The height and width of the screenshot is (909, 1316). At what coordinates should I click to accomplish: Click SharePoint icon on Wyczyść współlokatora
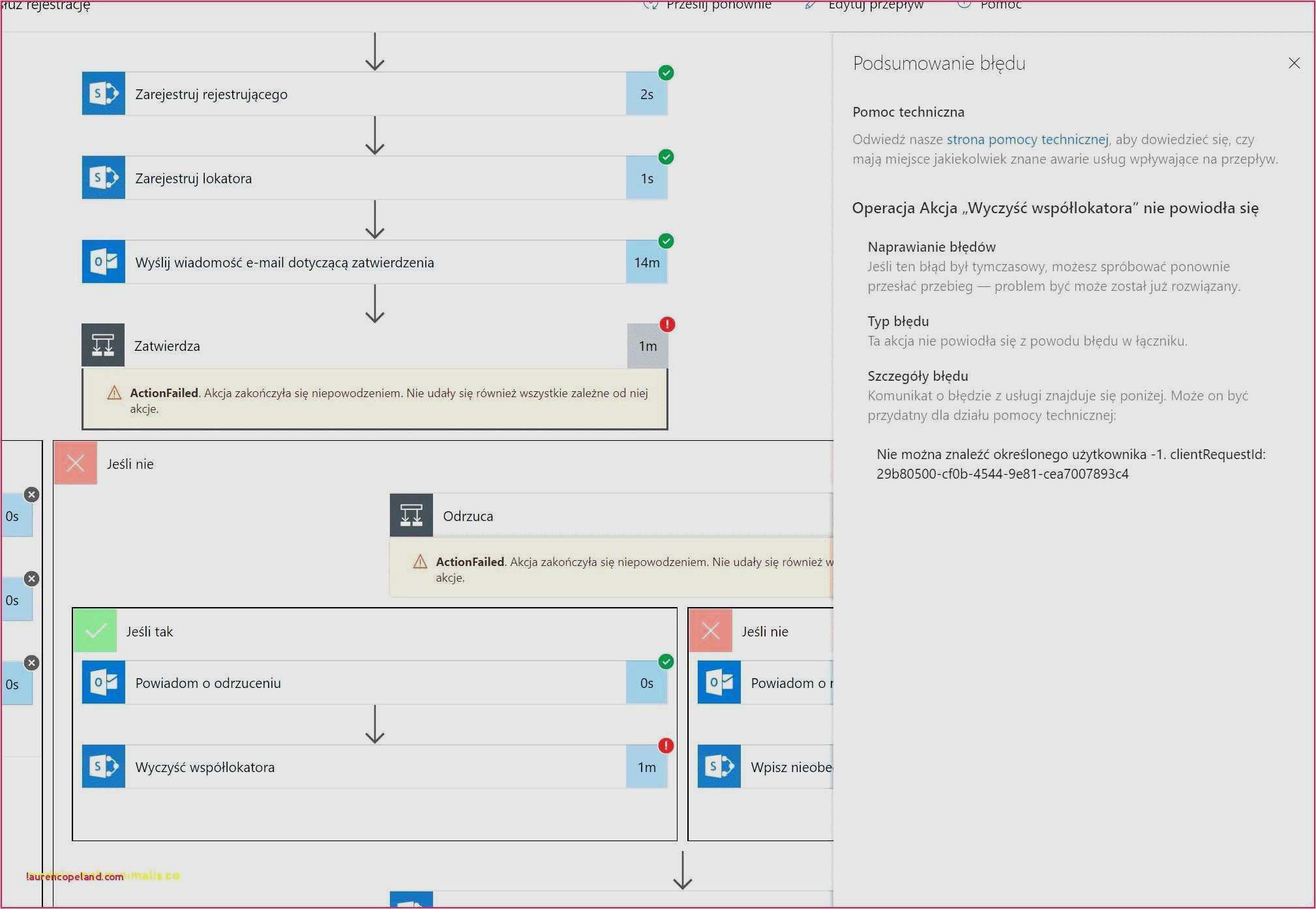tap(103, 767)
